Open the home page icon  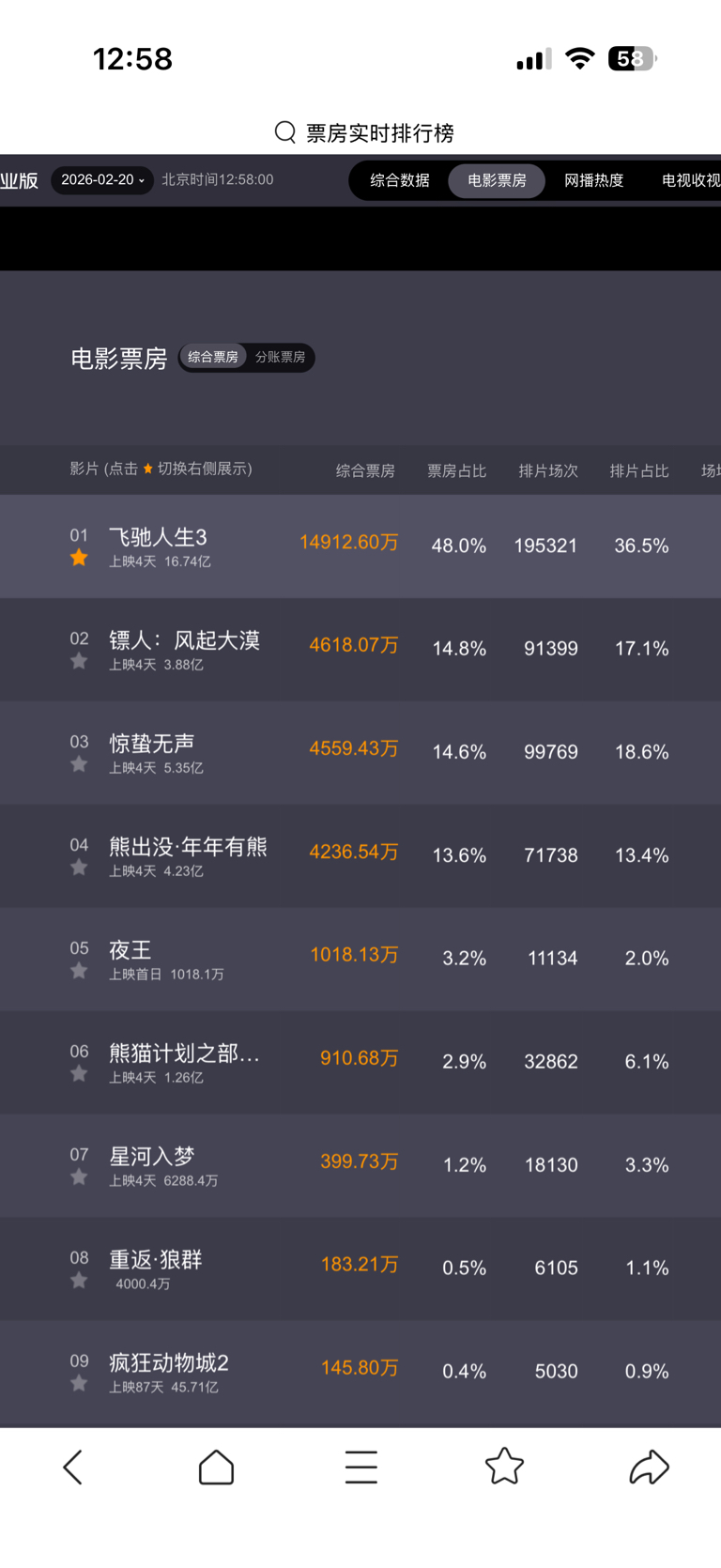[216, 1467]
